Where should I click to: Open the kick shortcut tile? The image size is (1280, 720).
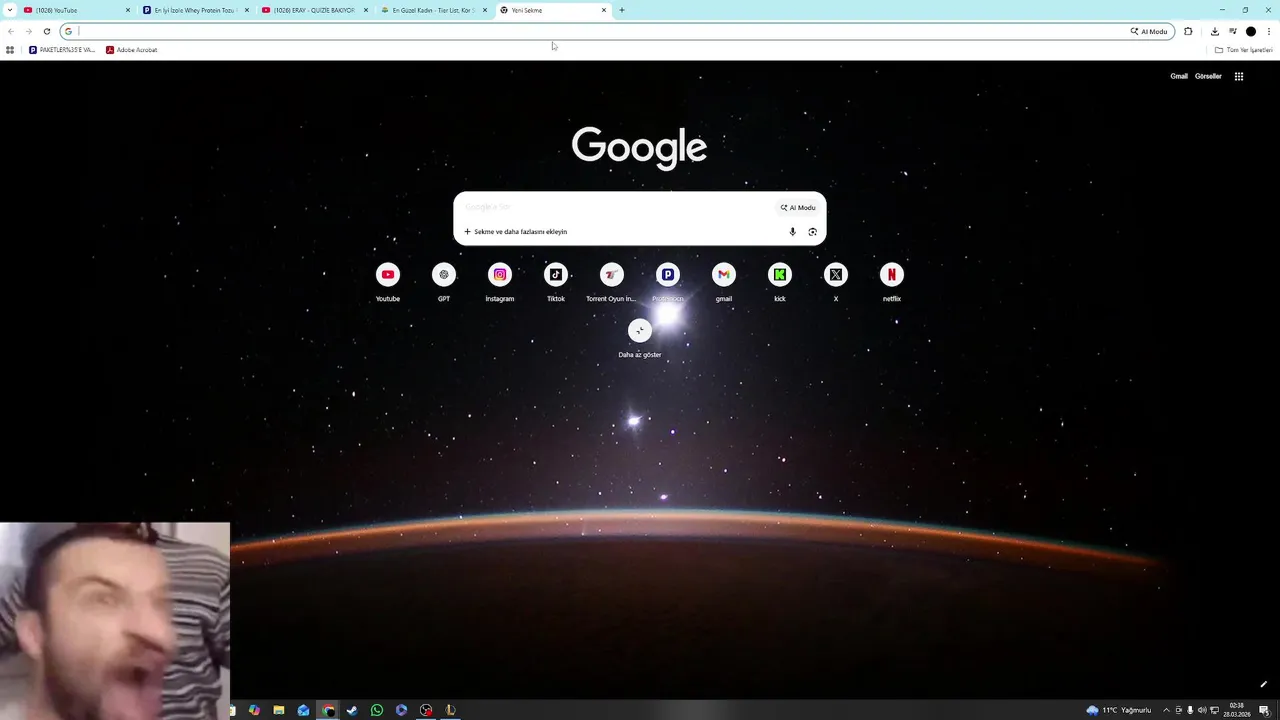(x=780, y=283)
